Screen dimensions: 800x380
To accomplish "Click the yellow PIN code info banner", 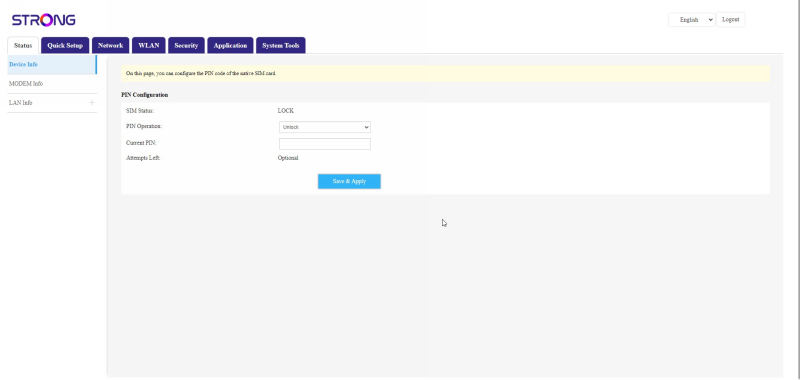I will click(x=445, y=73).
